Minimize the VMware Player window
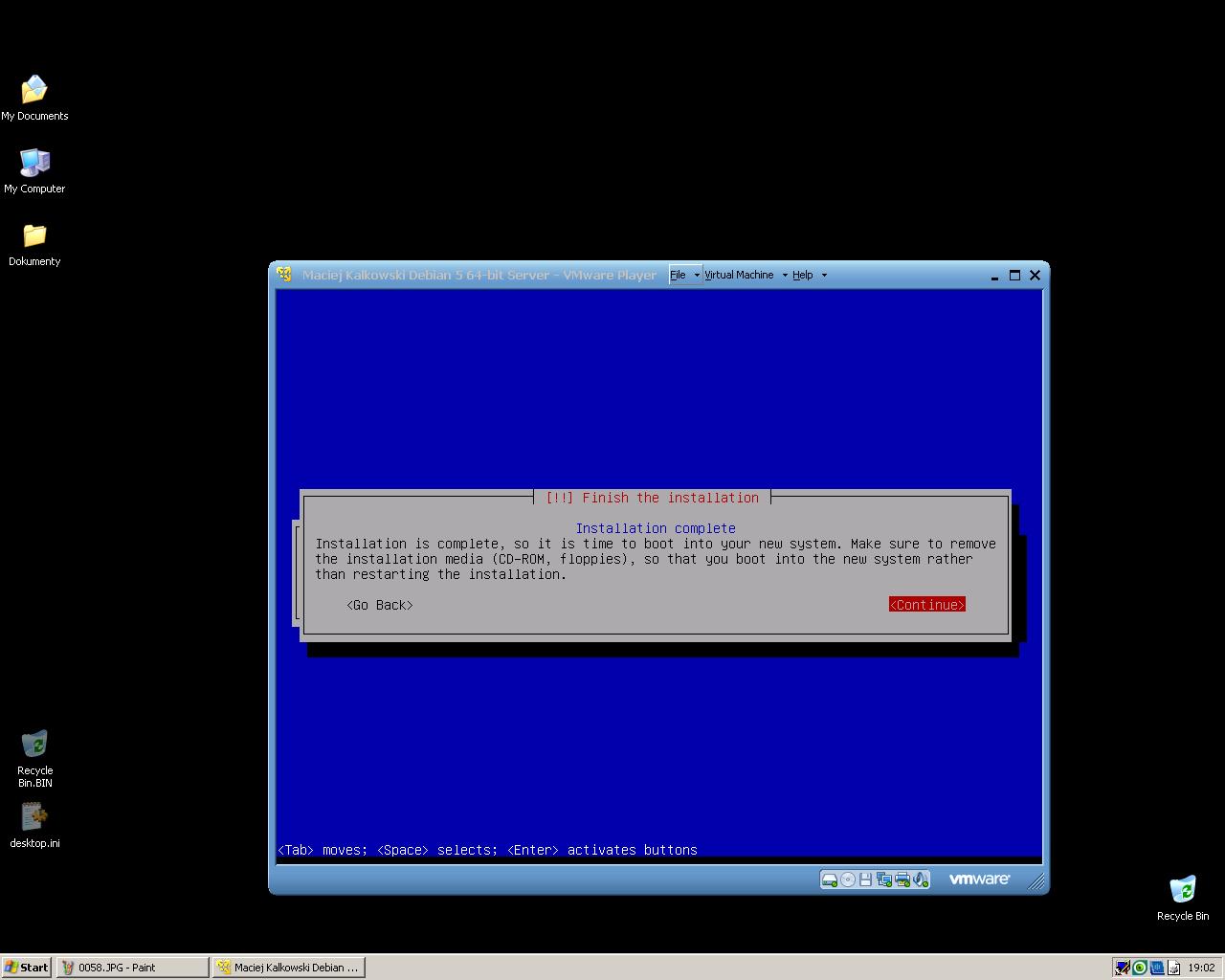This screenshot has width=1225, height=980. 994,276
